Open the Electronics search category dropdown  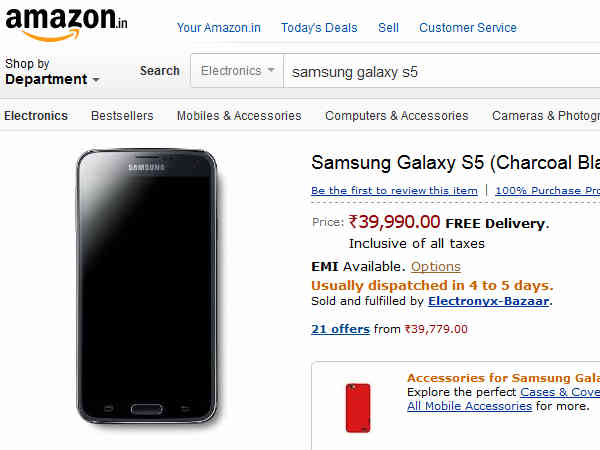click(x=238, y=71)
